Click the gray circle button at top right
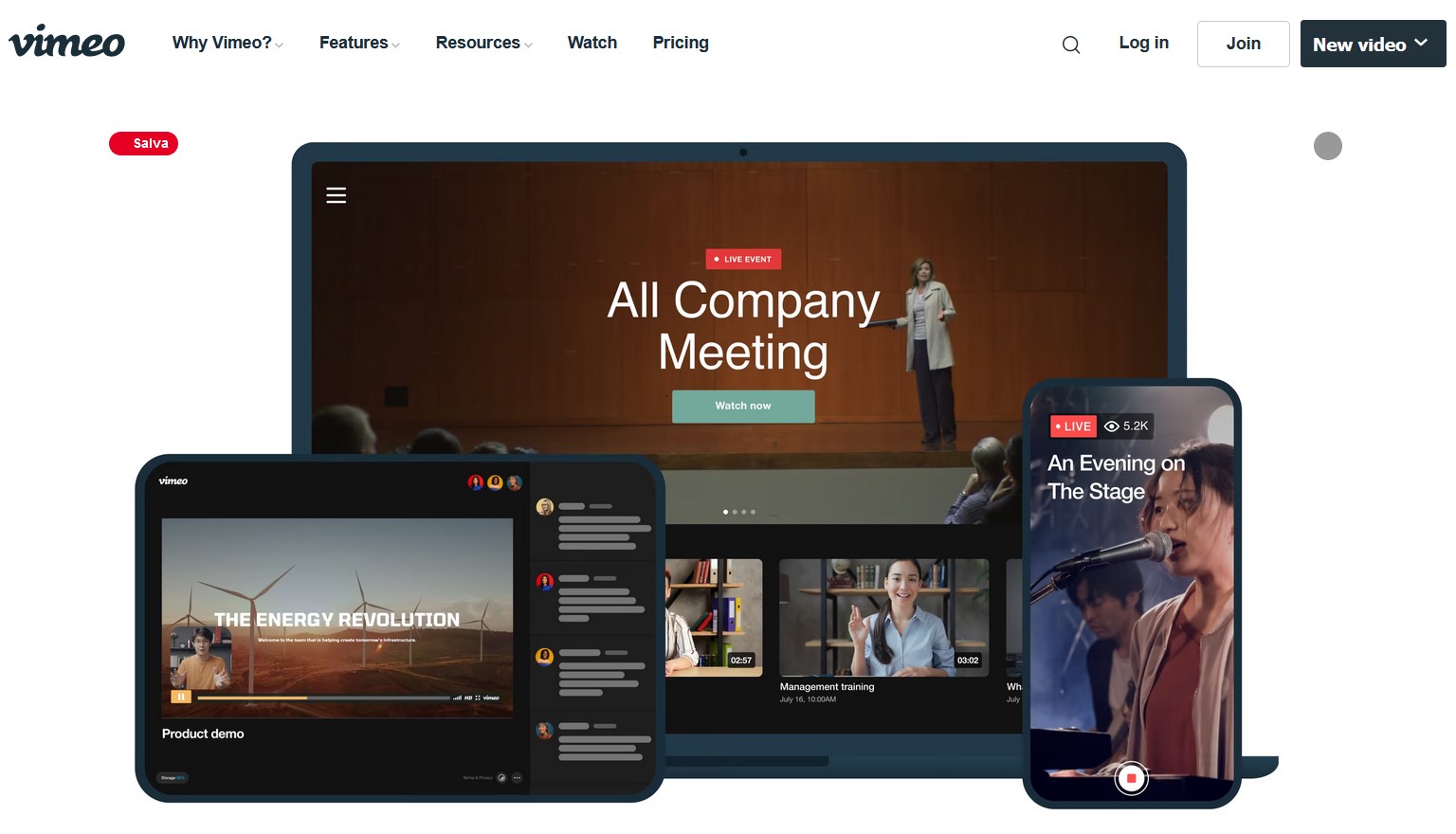The image size is (1456, 834). [1327, 146]
